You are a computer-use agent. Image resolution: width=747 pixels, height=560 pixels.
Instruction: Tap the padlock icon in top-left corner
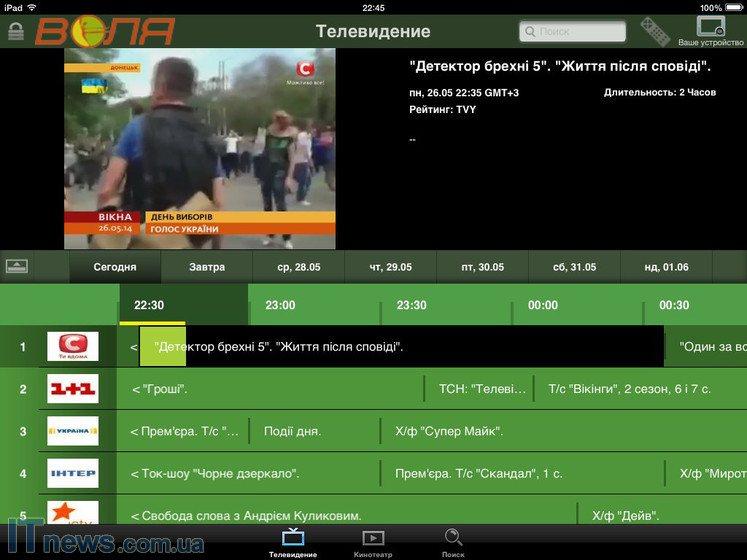(x=15, y=31)
